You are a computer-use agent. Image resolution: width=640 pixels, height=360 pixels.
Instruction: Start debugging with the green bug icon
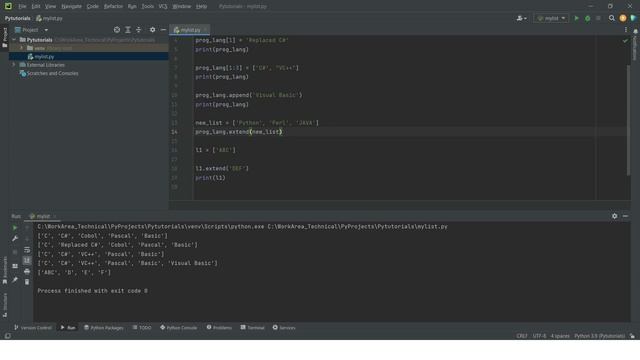587,18
